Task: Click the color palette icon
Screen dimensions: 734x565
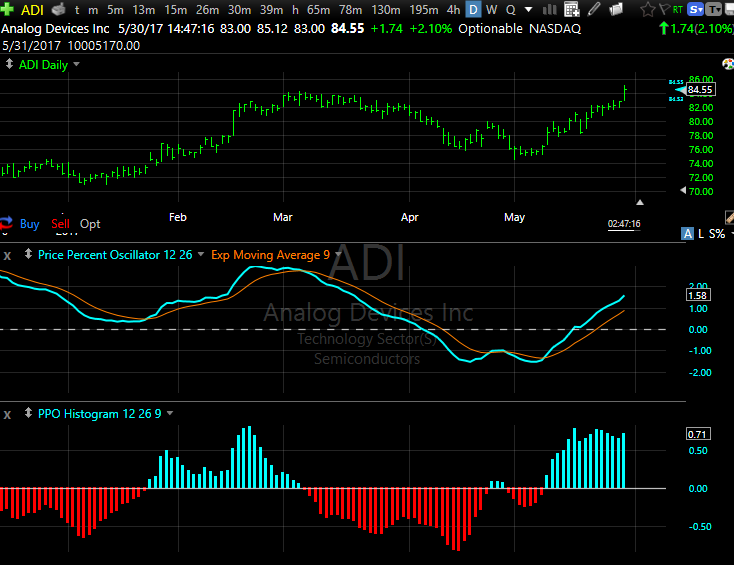Action: click(728, 64)
